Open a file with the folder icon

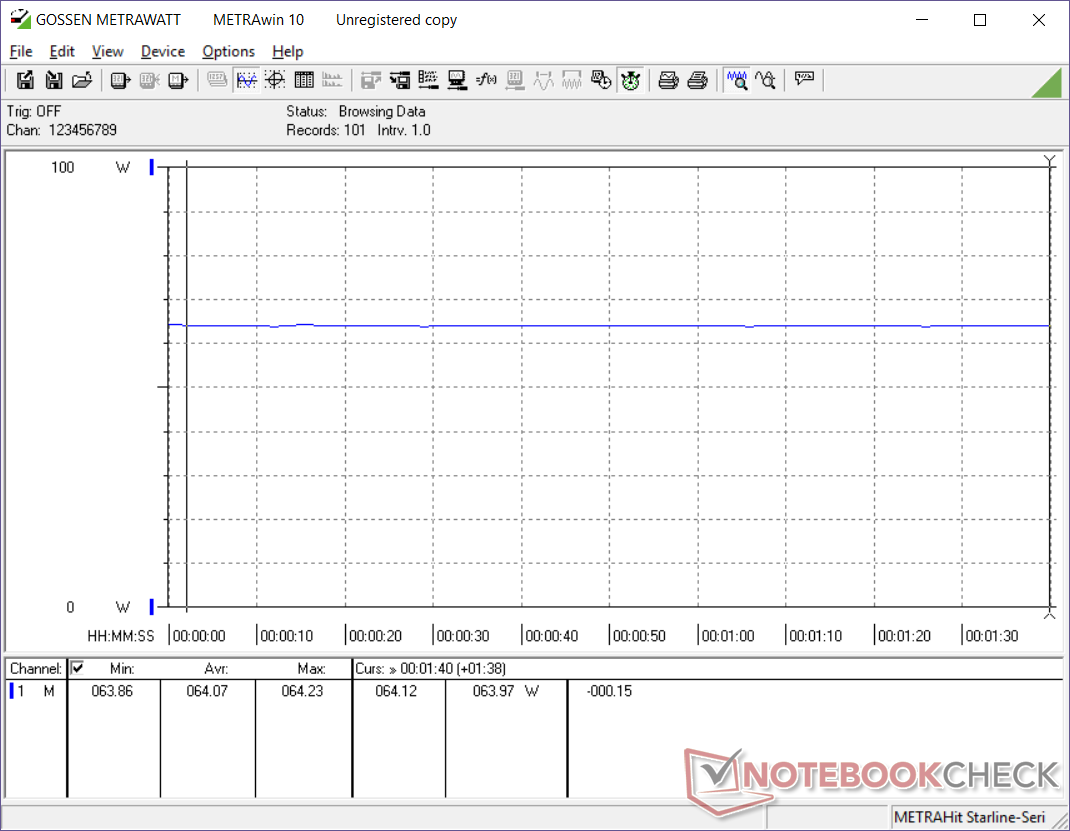pyautogui.click(x=82, y=81)
